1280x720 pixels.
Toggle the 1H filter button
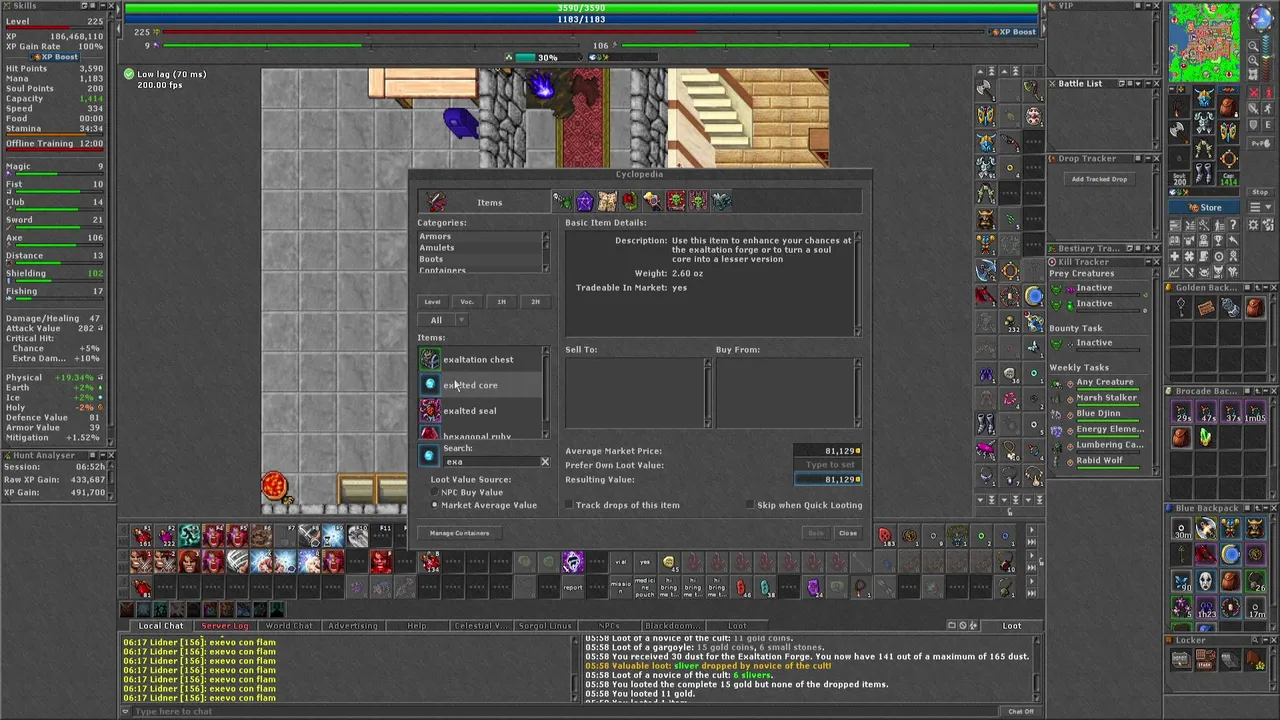click(x=501, y=301)
